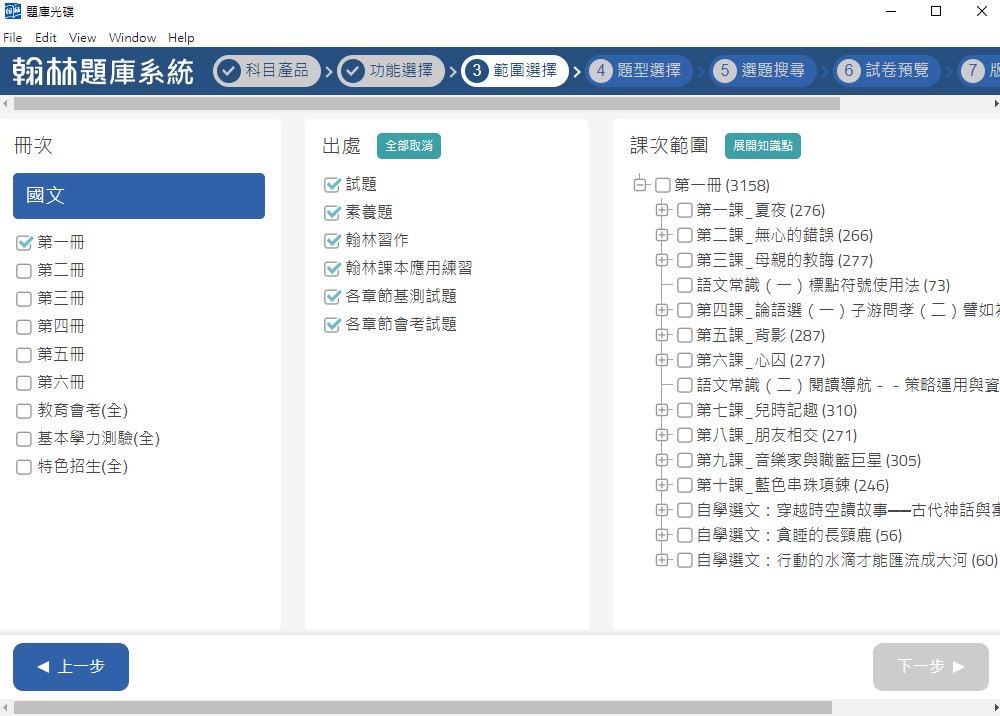Check the 基本學力測驗(全) checkbox

24,439
